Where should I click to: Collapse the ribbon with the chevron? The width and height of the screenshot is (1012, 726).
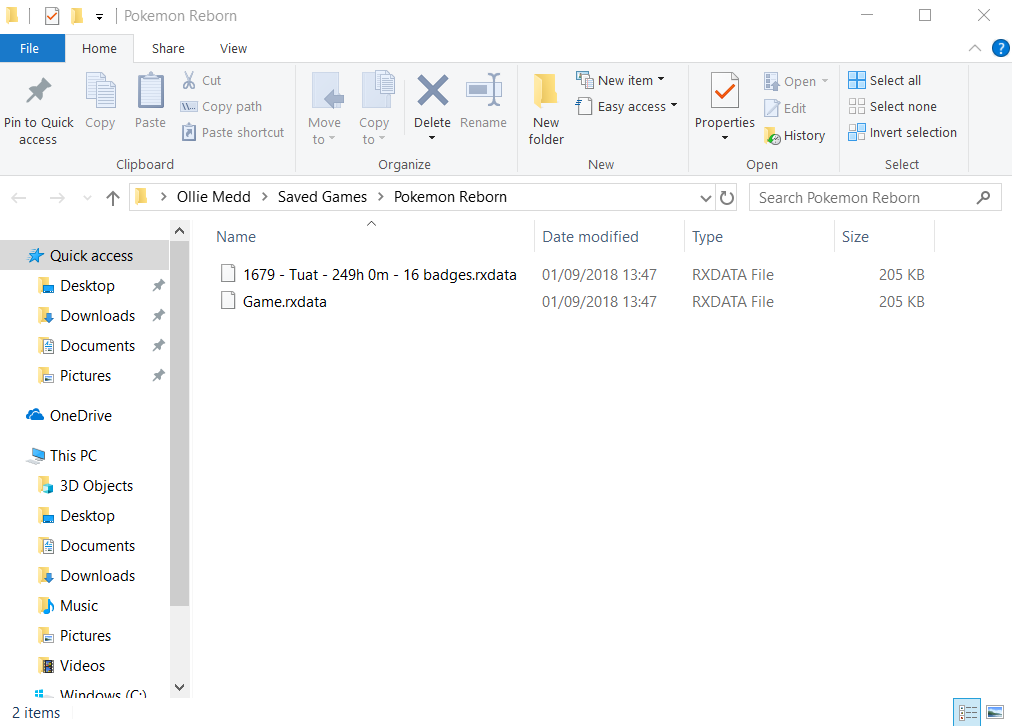click(975, 48)
